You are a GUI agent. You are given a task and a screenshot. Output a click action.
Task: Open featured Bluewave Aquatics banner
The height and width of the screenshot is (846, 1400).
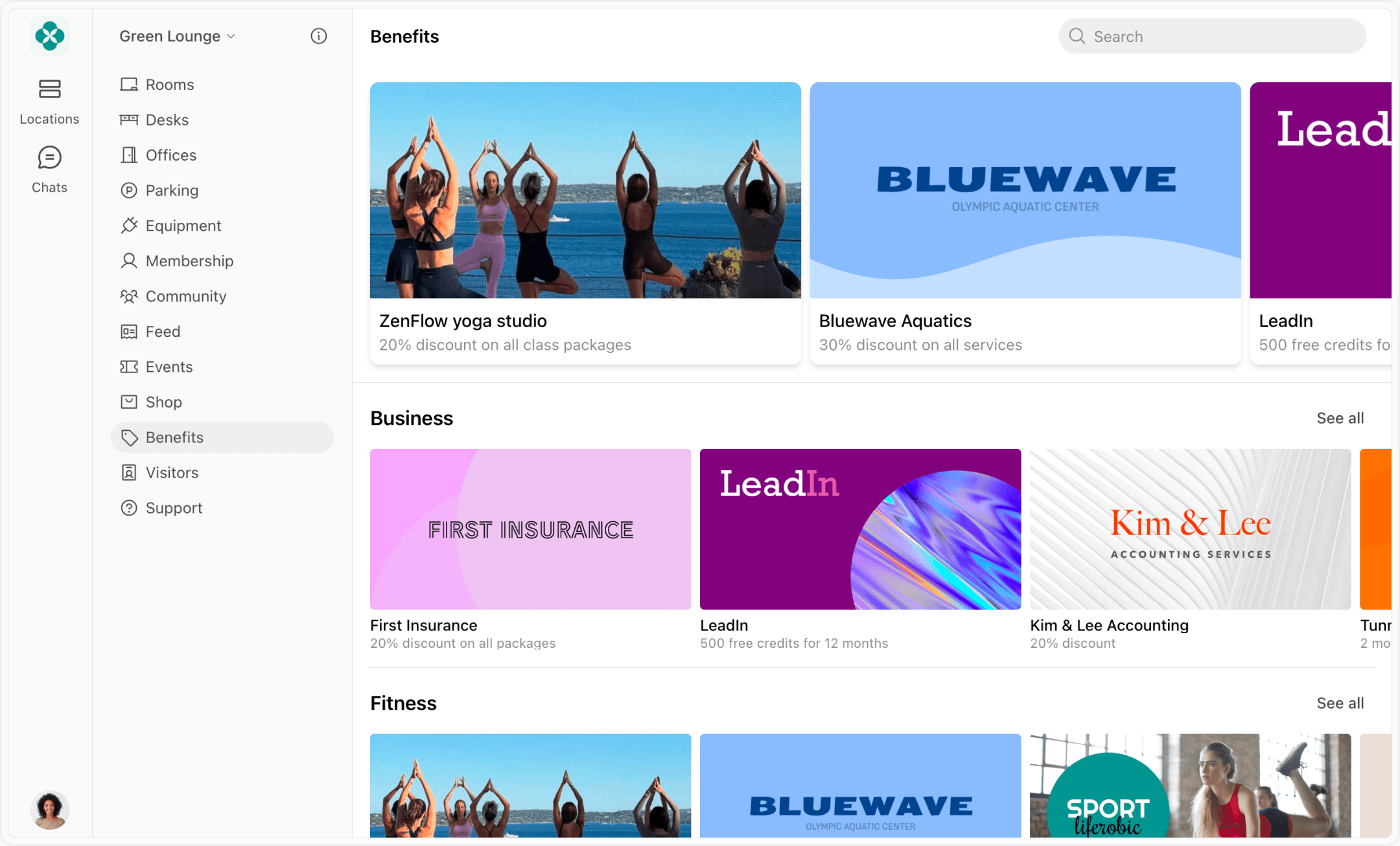(x=1025, y=190)
